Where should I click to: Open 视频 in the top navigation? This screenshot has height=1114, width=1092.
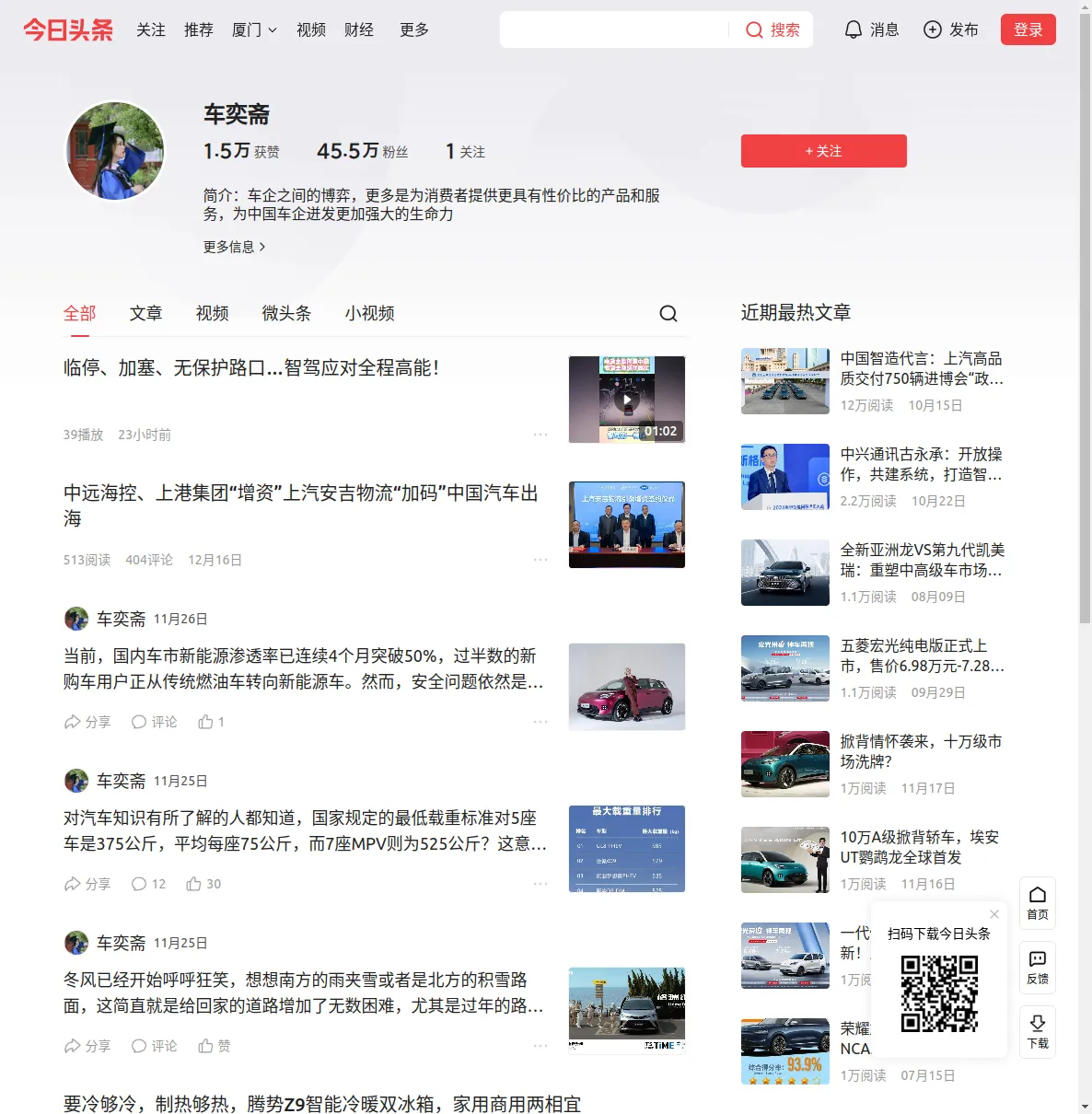point(311,29)
